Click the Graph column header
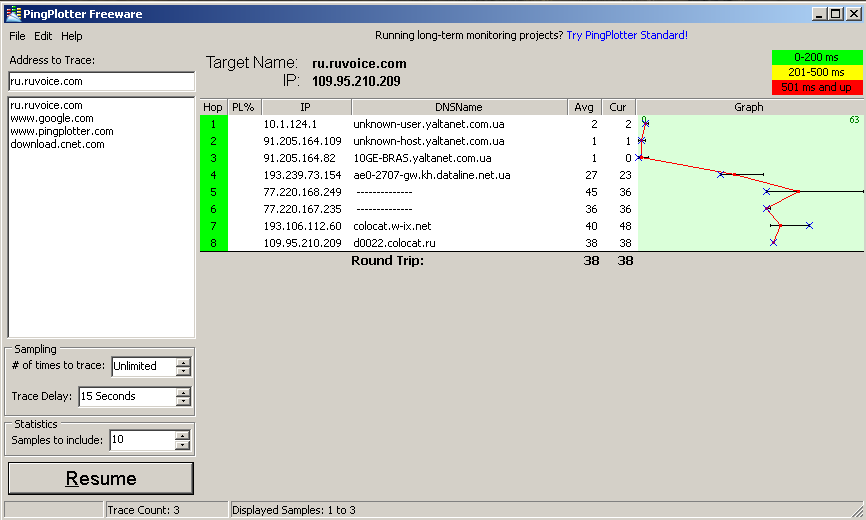Viewport: 866px width, 520px height. pyautogui.click(x=749, y=107)
